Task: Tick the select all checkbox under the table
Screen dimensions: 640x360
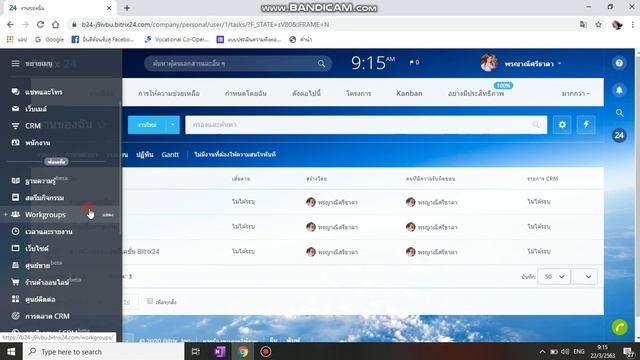Action: coord(150,301)
